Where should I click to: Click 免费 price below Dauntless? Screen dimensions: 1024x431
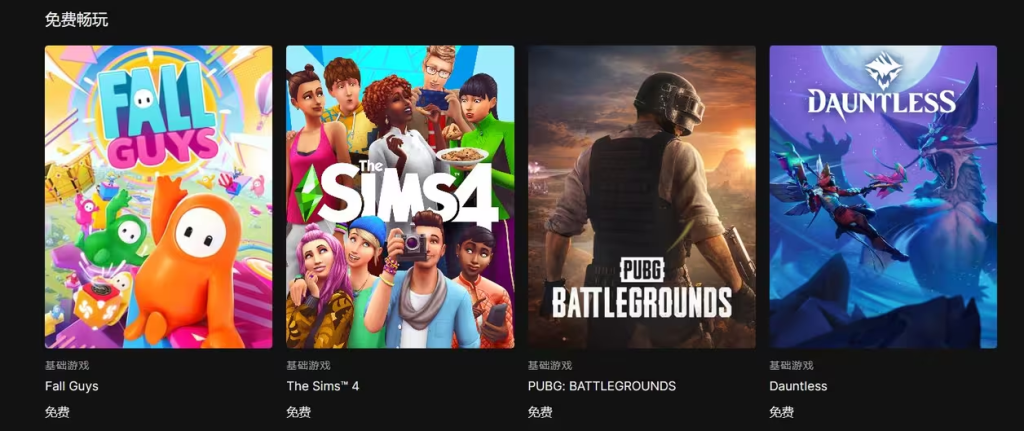point(782,412)
